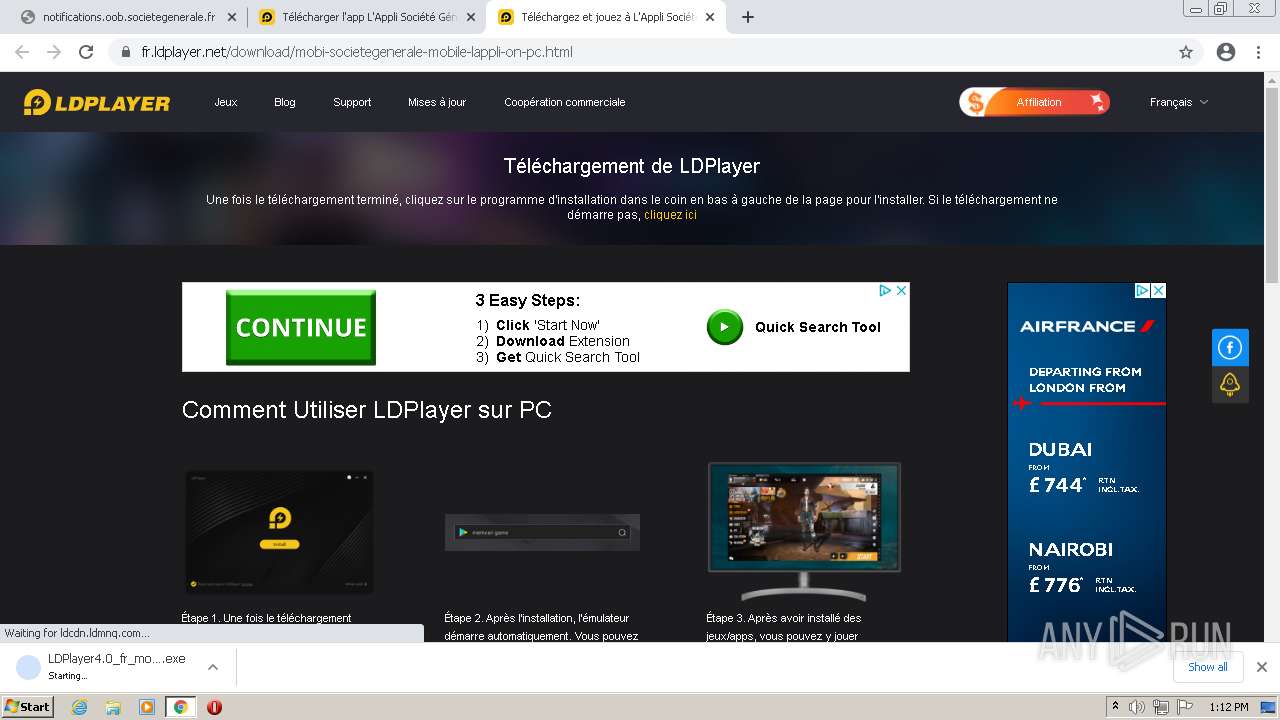Open the Windows Start menu
The image size is (1280, 720).
tap(27, 707)
